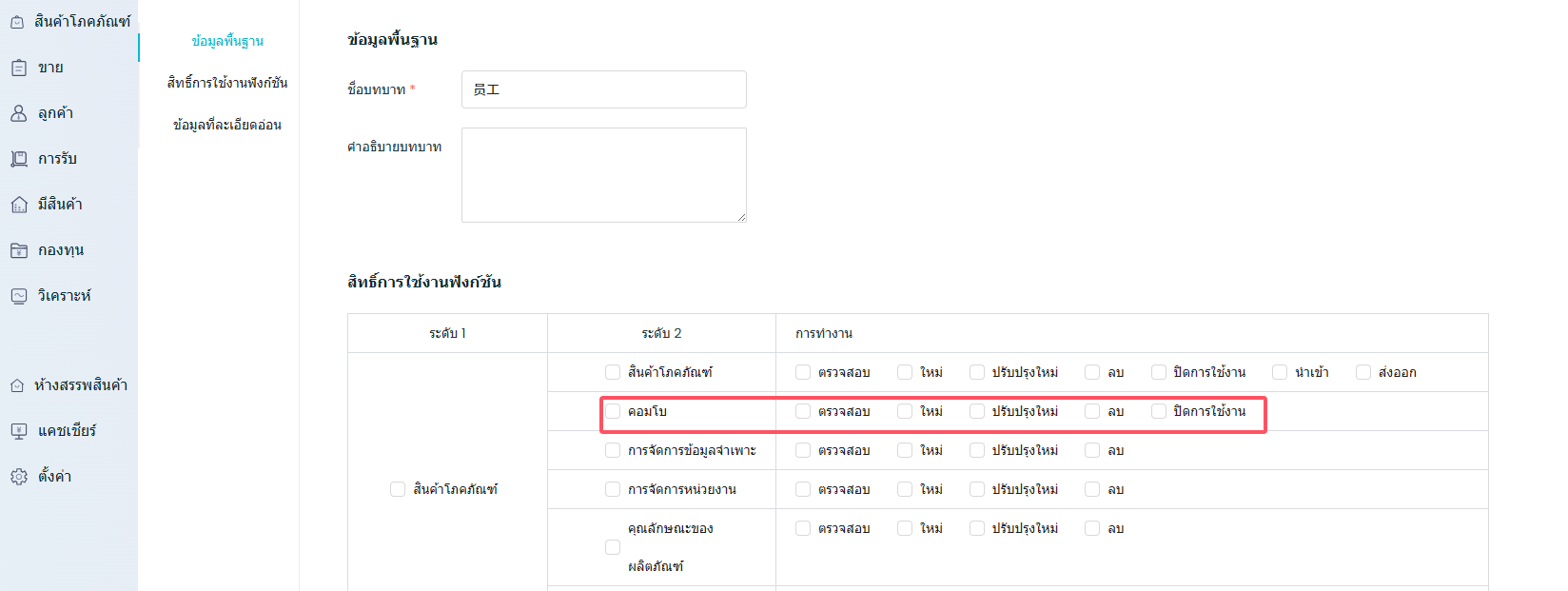
Task: Select the ลูกค้า person icon
Action: pos(19,113)
